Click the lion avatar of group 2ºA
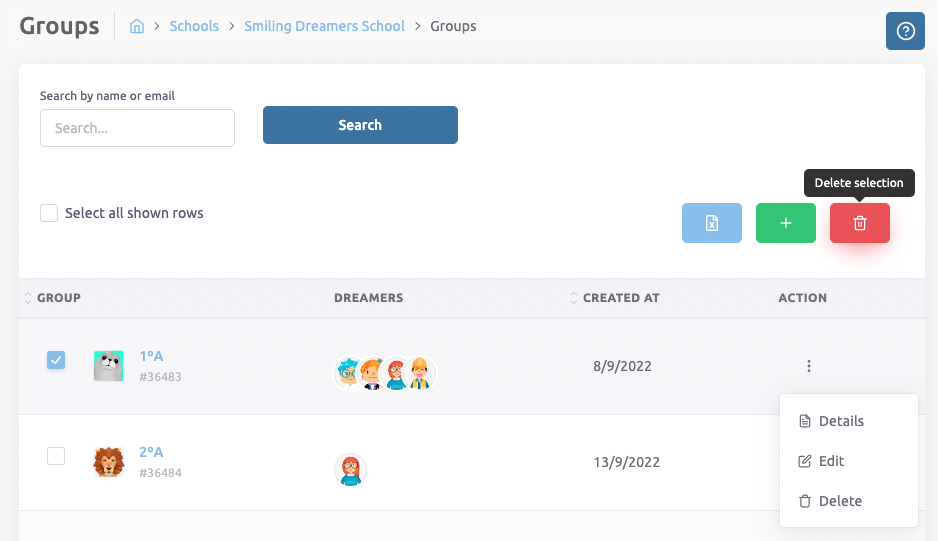The height and width of the screenshot is (541, 938). pyautogui.click(x=109, y=462)
